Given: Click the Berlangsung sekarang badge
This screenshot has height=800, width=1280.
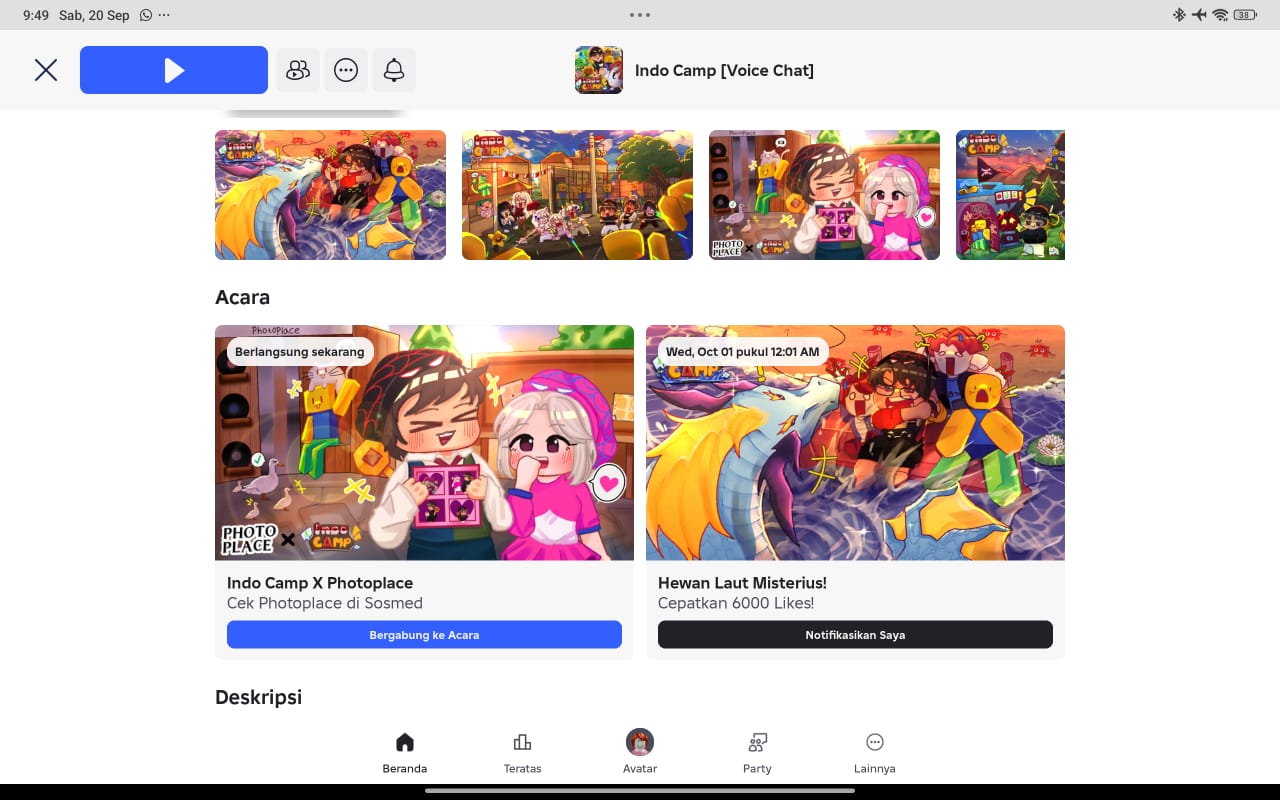Looking at the screenshot, I should click(301, 352).
